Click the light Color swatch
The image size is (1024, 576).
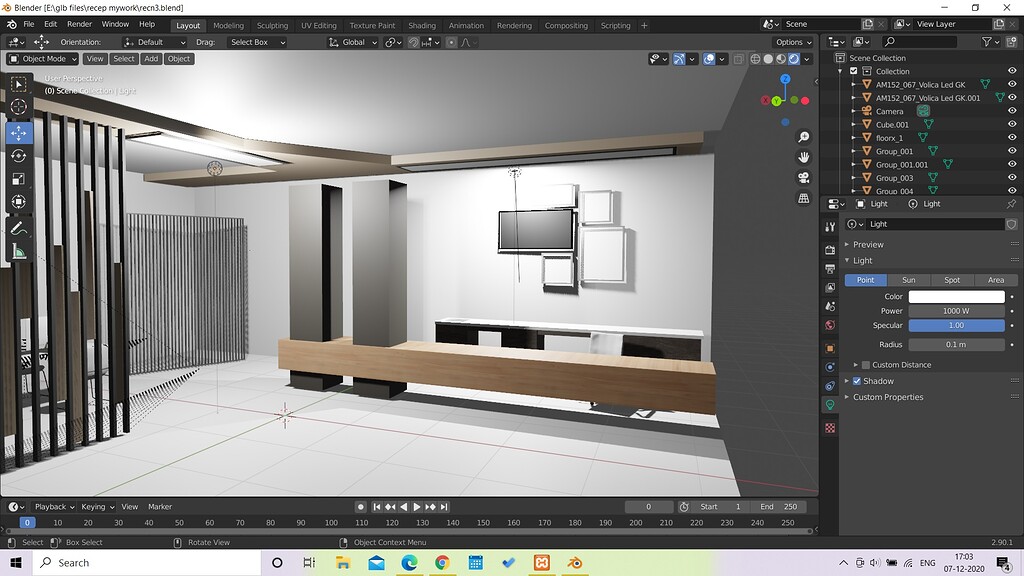(x=957, y=296)
